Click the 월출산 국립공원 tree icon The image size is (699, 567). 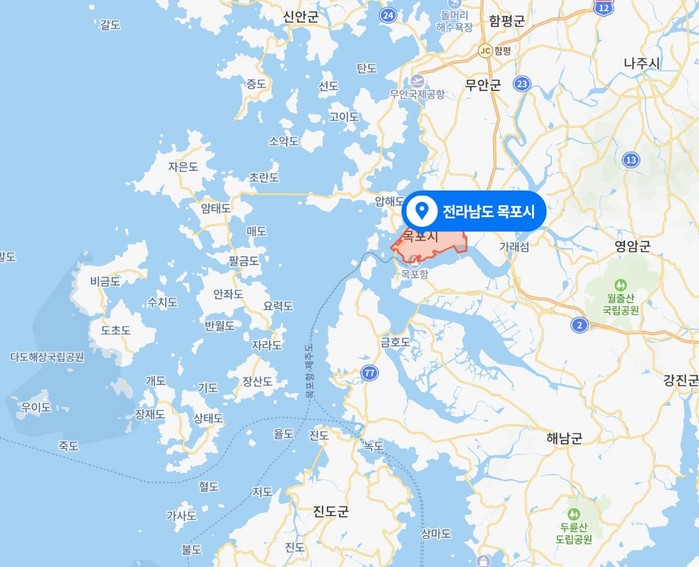pyautogui.click(x=621, y=285)
